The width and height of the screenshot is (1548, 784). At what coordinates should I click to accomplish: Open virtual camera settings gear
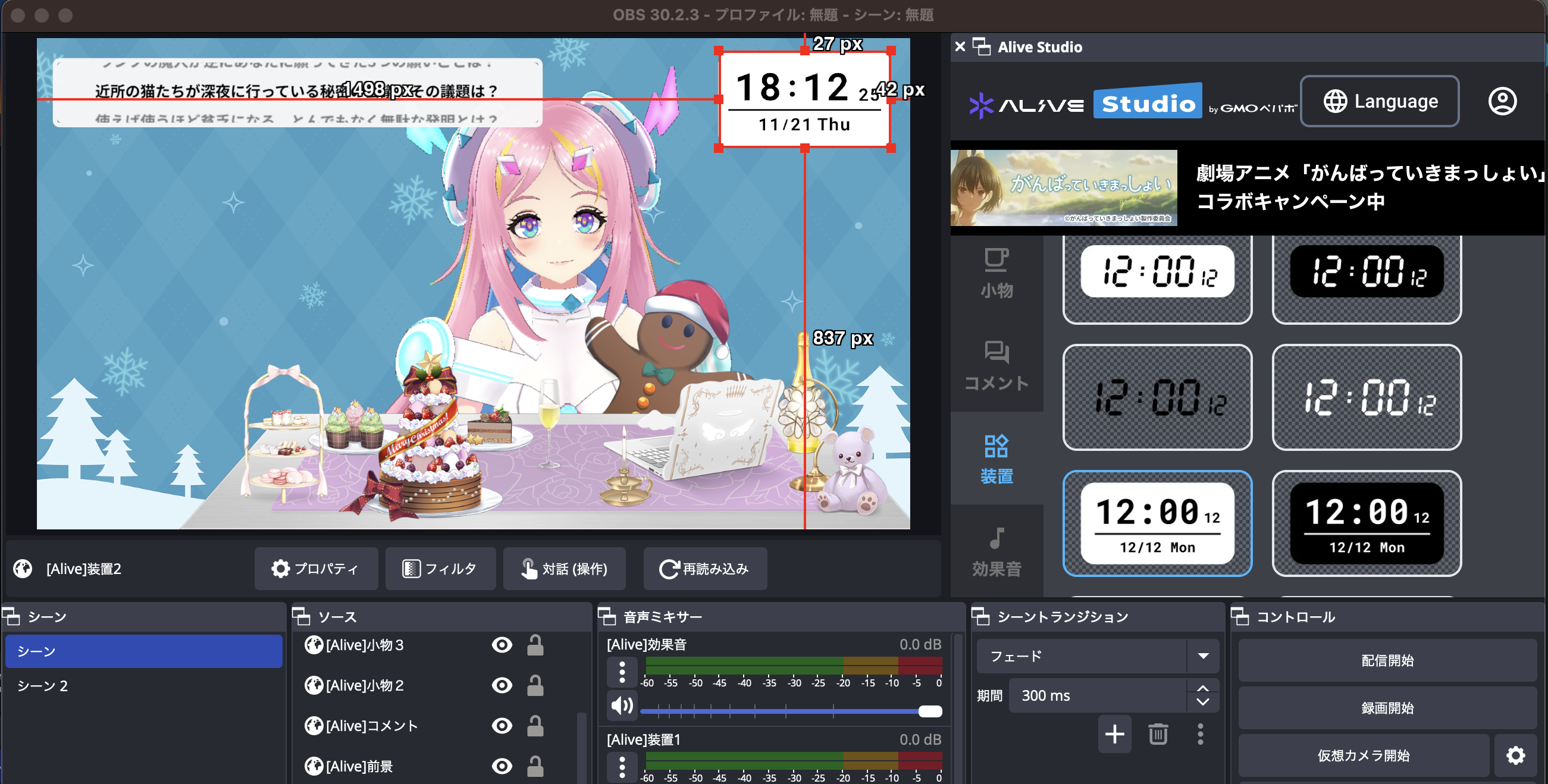[x=1515, y=755]
